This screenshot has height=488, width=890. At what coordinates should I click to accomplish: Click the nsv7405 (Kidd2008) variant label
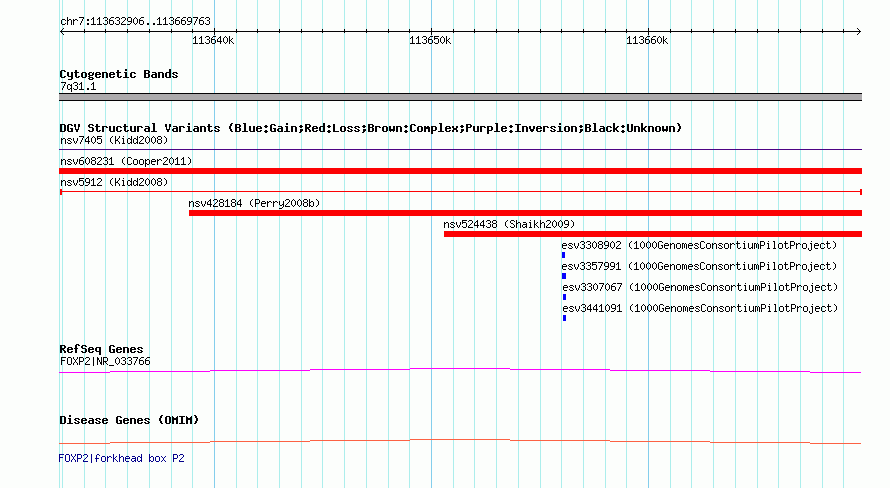point(114,140)
